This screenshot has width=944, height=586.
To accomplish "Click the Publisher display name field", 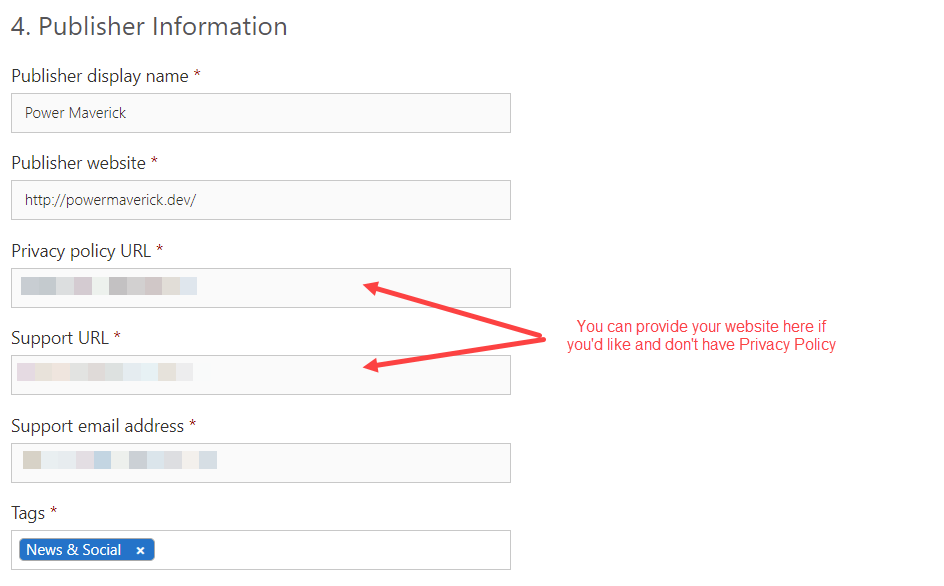I will click(x=260, y=113).
